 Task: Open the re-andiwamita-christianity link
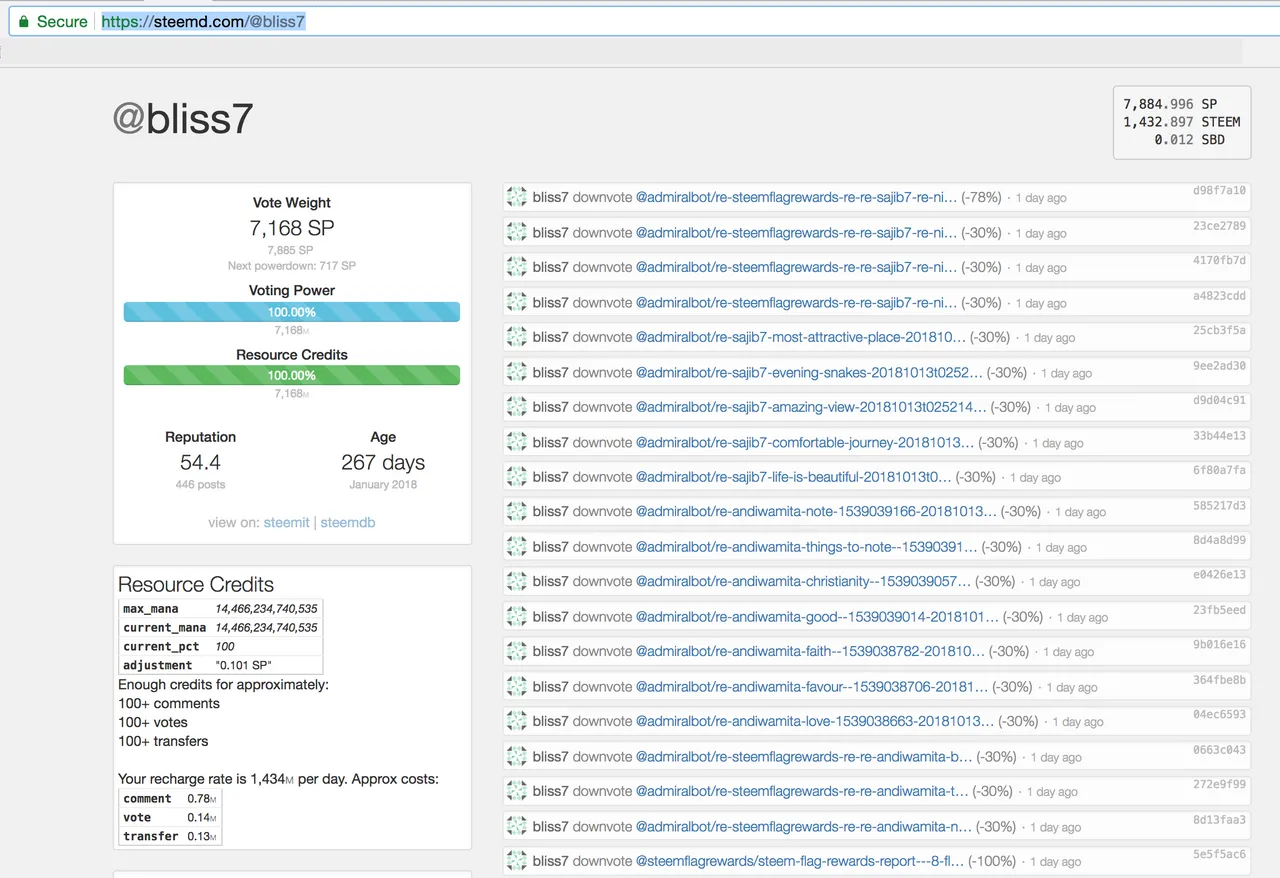pyautogui.click(x=803, y=581)
